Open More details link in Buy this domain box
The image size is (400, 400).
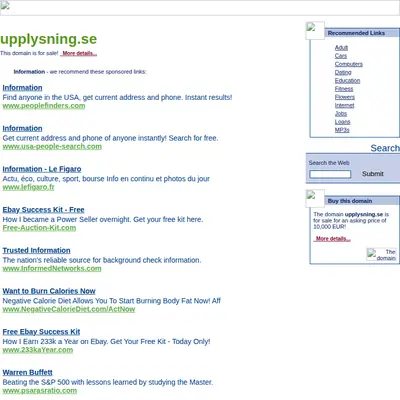tap(332, 239)
